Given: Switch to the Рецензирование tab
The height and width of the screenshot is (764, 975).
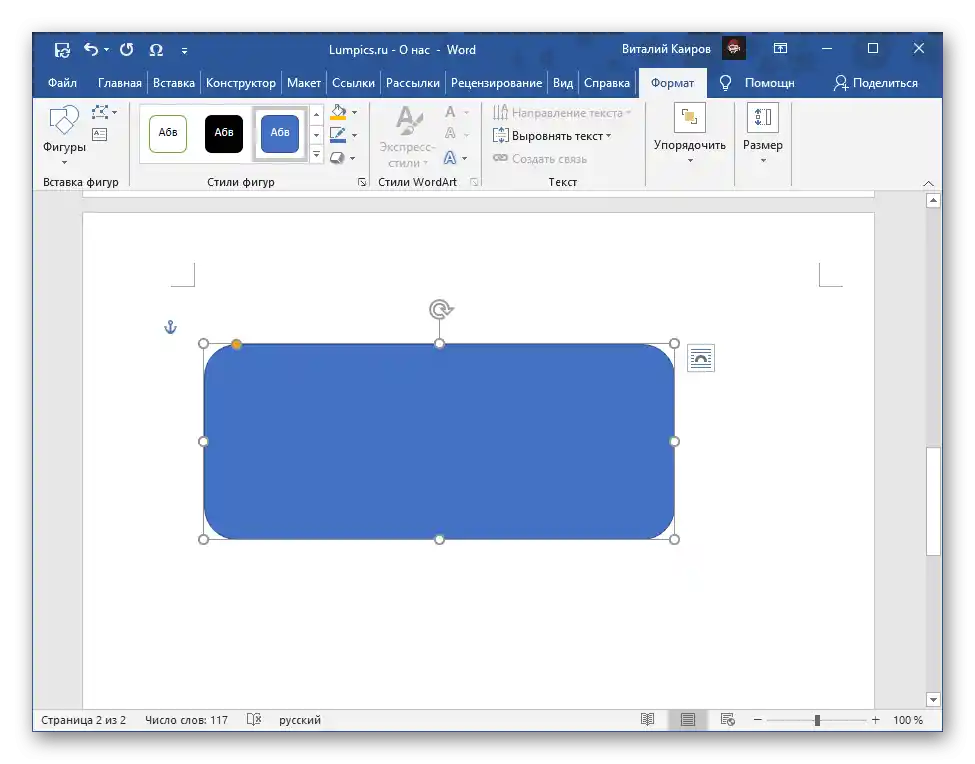Looking at the screenshot, I should (496, 83).
